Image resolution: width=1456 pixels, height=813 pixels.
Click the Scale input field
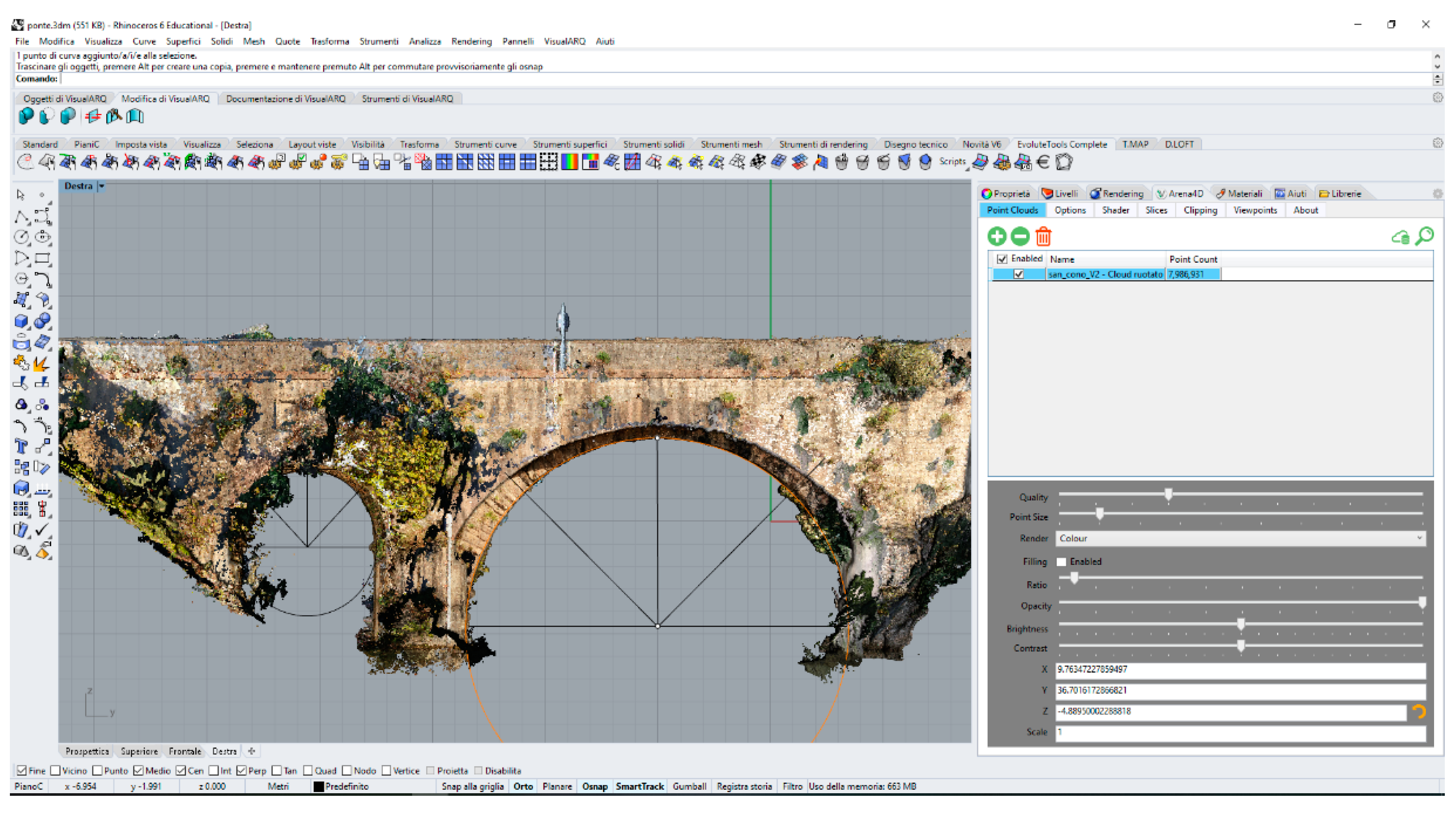tap(1240, 732)
